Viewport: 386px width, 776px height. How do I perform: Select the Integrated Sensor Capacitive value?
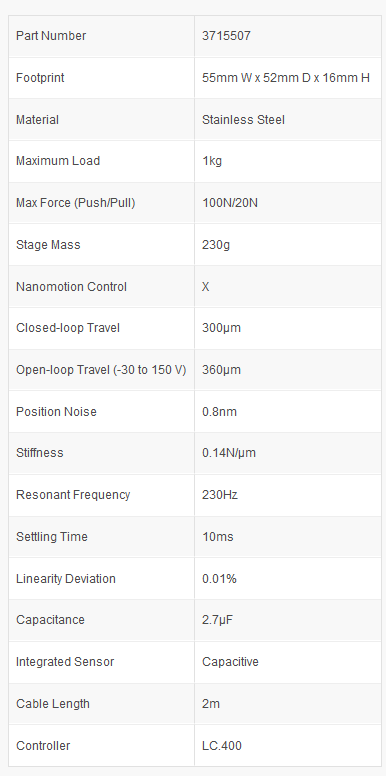(x=230, y=662)
